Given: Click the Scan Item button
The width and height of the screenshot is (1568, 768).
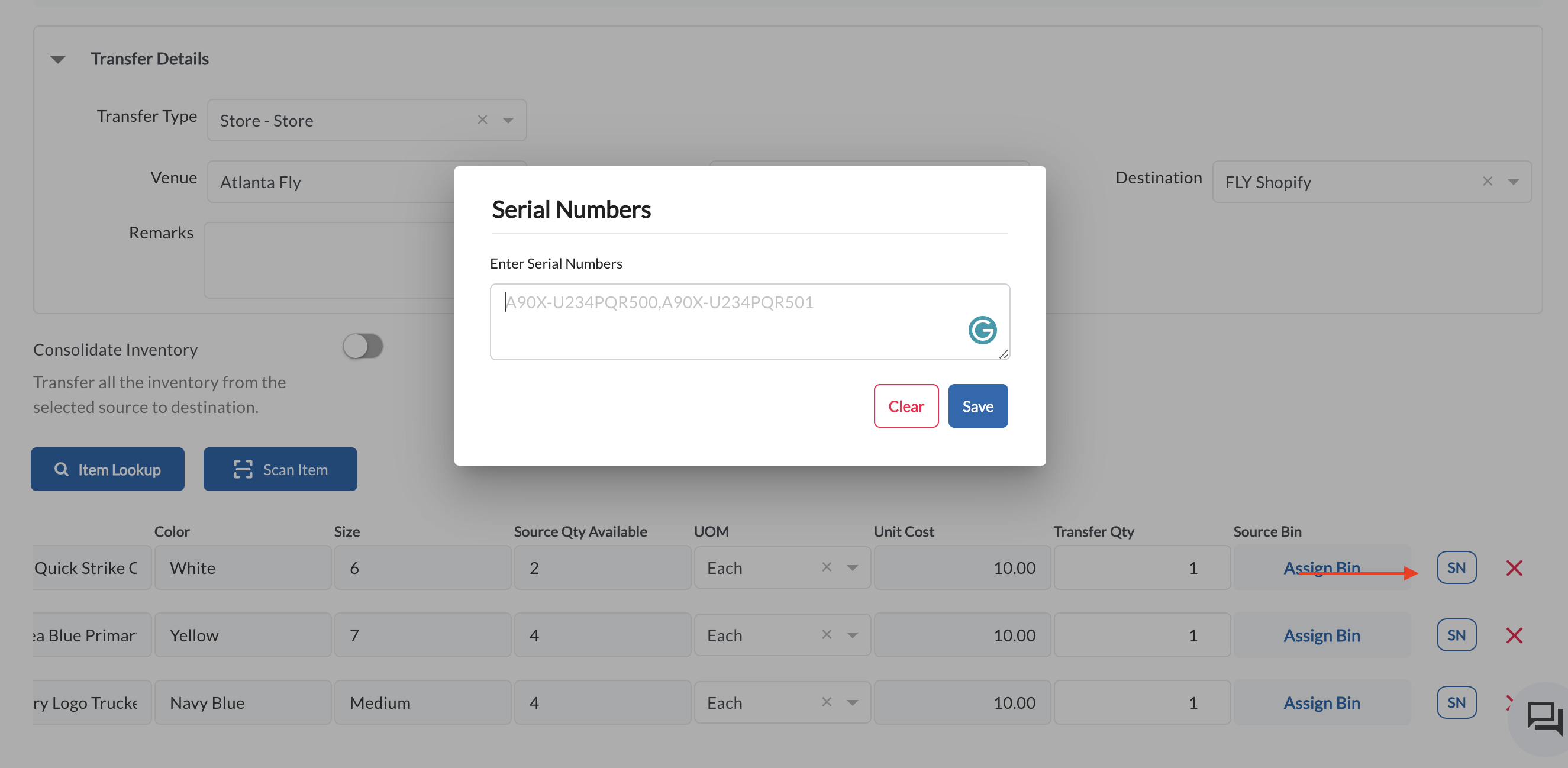Looking at the screenshot, I should pos(280,469).
